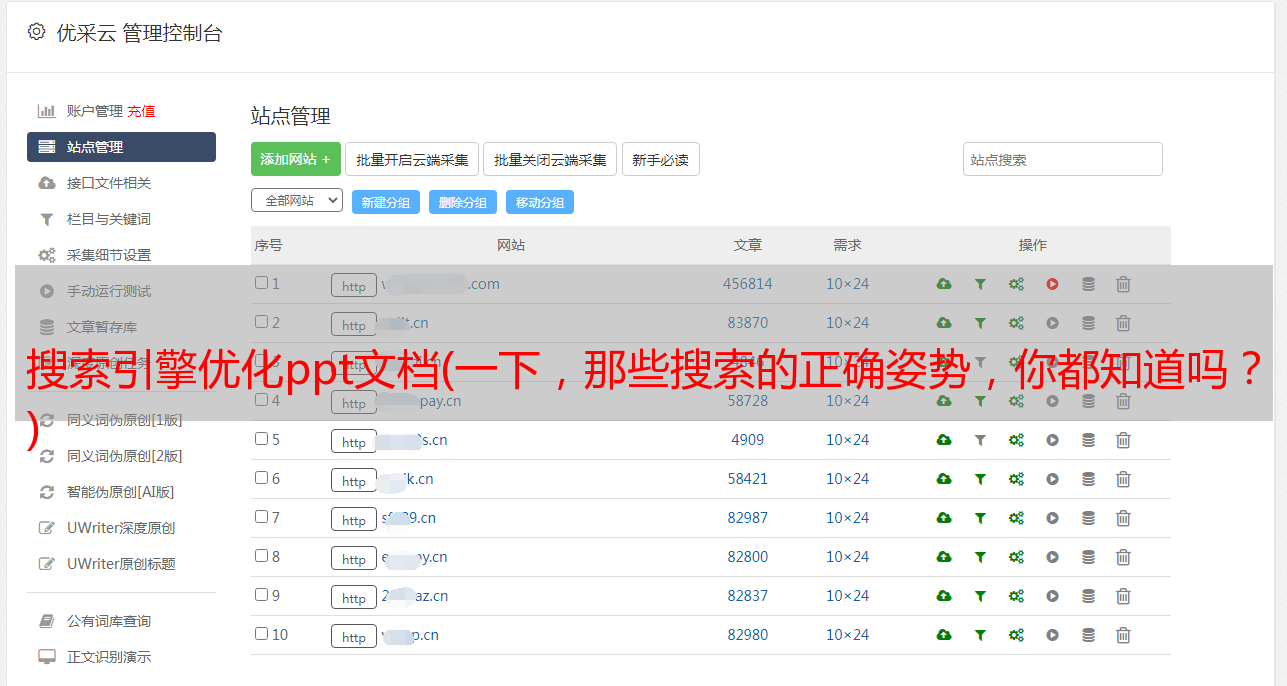Click the red 充值 link

(141, 111)
